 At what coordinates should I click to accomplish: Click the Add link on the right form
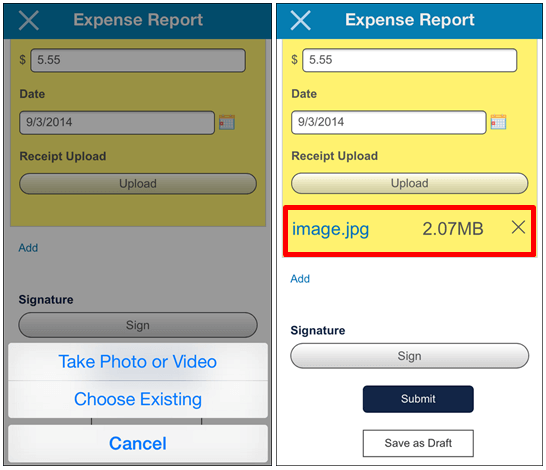pos(300,279)
